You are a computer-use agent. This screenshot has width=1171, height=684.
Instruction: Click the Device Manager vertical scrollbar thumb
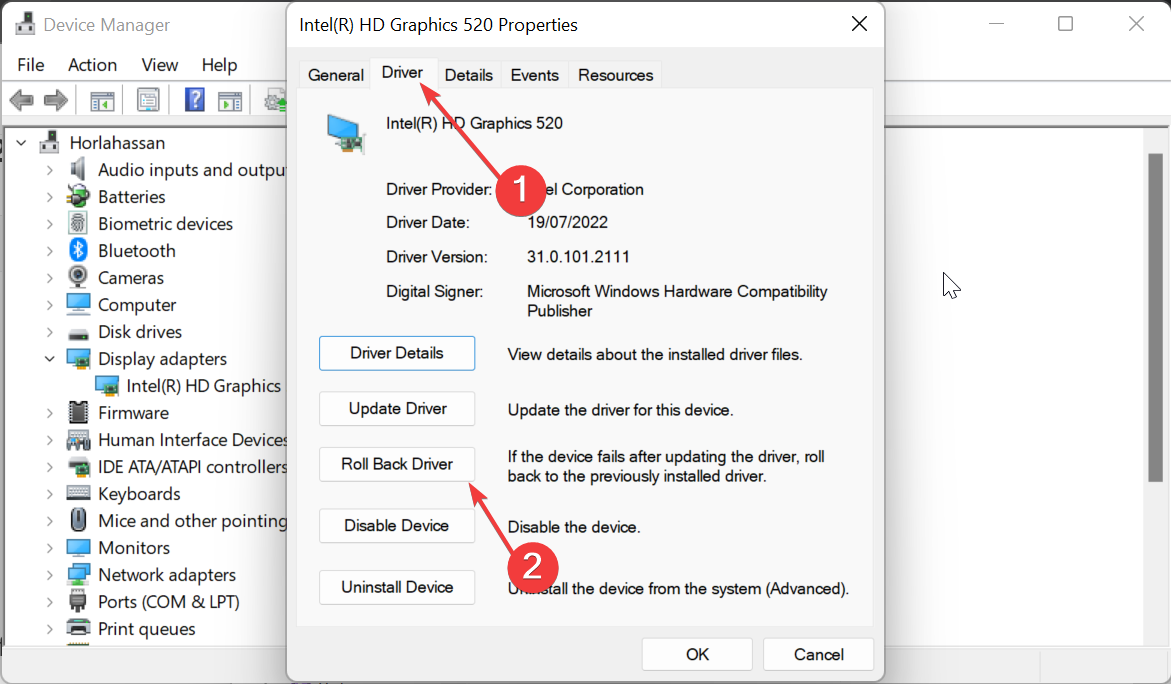pyautogui.click(x=1155, y=317)
